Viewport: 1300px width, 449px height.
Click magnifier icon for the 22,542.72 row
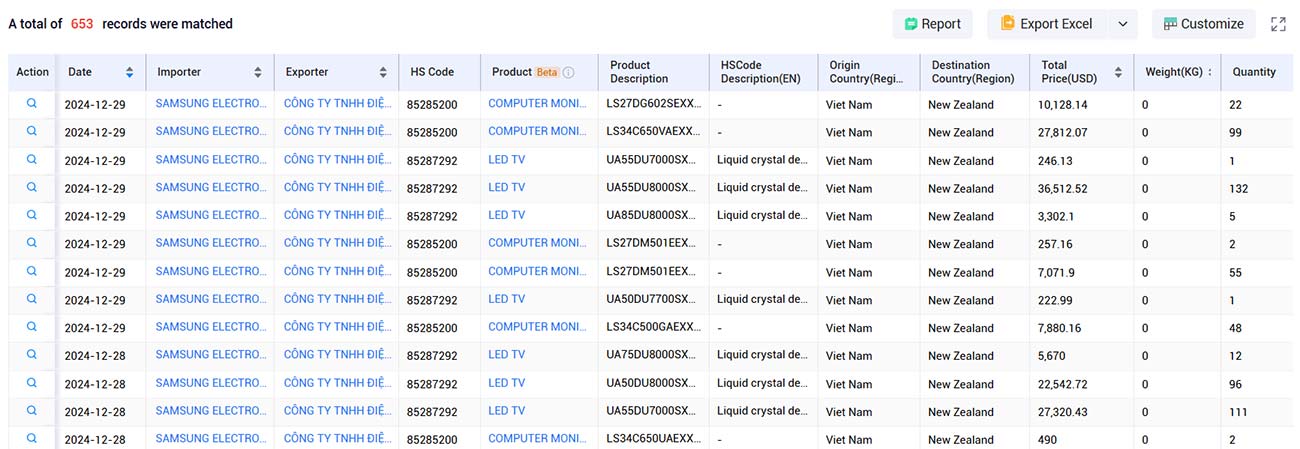click(x=32, y=383)
